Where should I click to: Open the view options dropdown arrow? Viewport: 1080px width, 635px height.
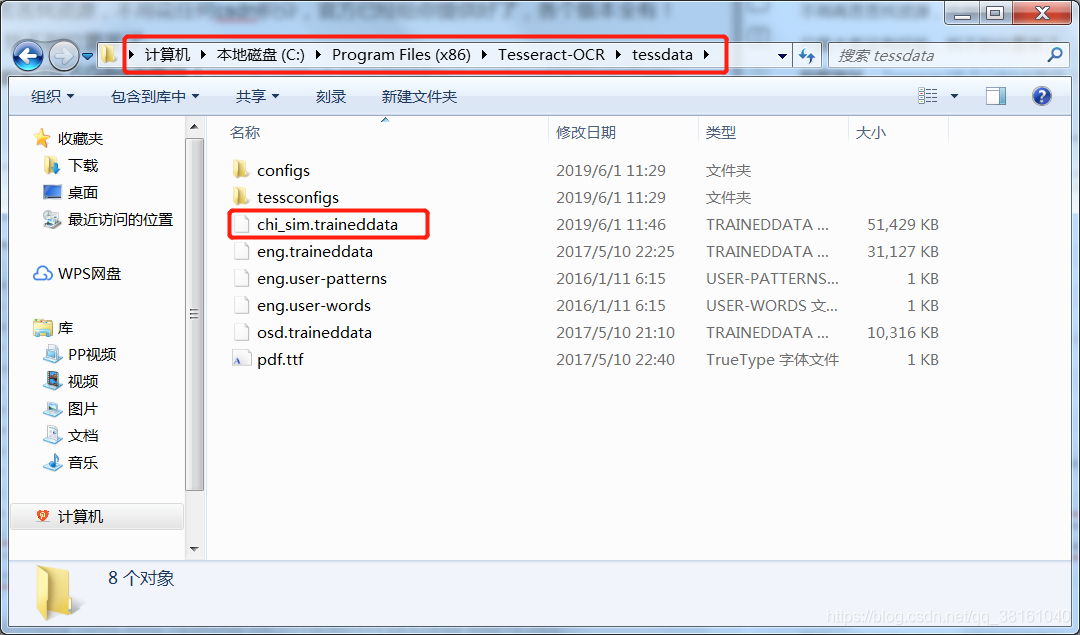pos(955,96)
